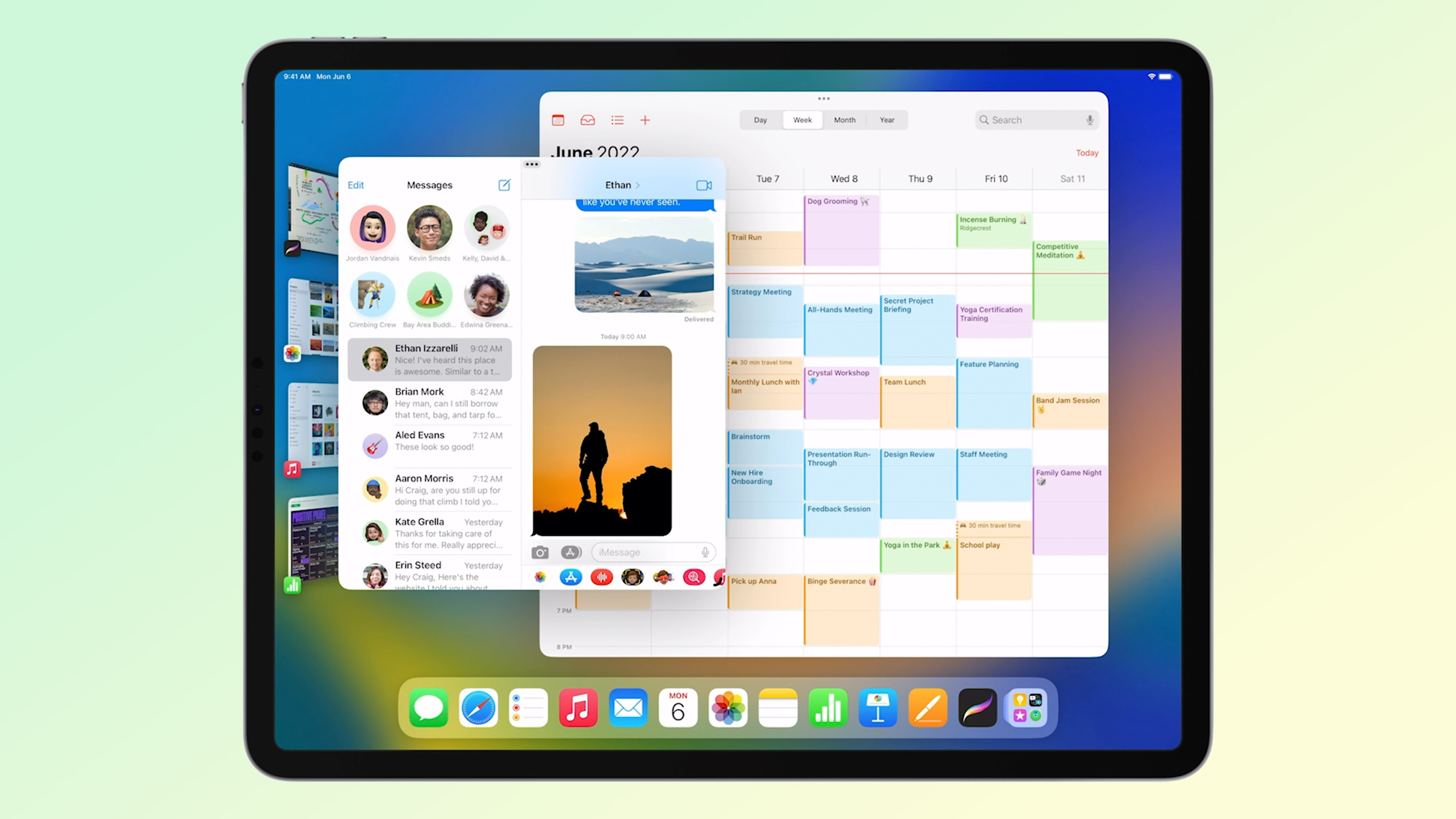1456x819 pixels.
Task: Click the Safari icon in the dock
Action: click(x=479, y=709)
